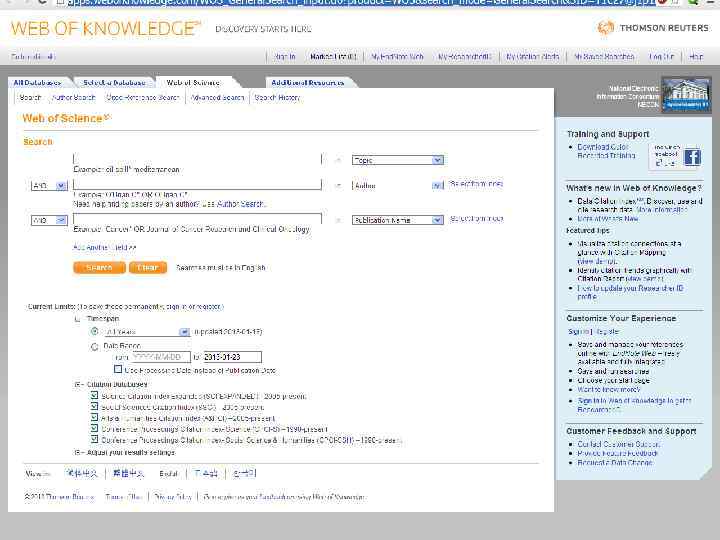The height and width of the screenshot is (540, 720).
Task: Click the Web of Knowledge logo
Action: point(106,28)
